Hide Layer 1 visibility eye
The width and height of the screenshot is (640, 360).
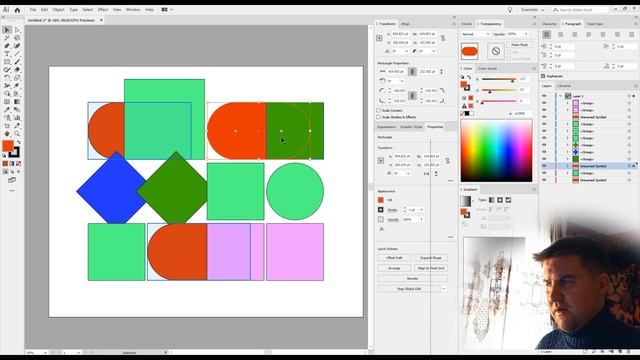[x=544, y=96]
